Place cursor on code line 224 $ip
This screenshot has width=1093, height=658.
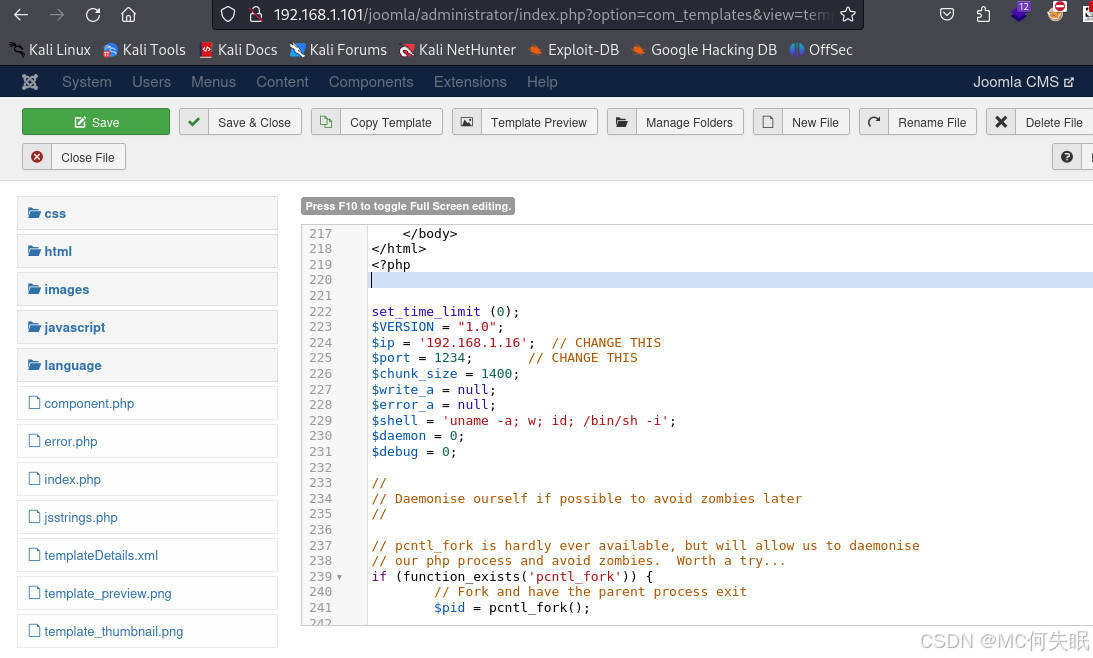(x=516, y=342)
